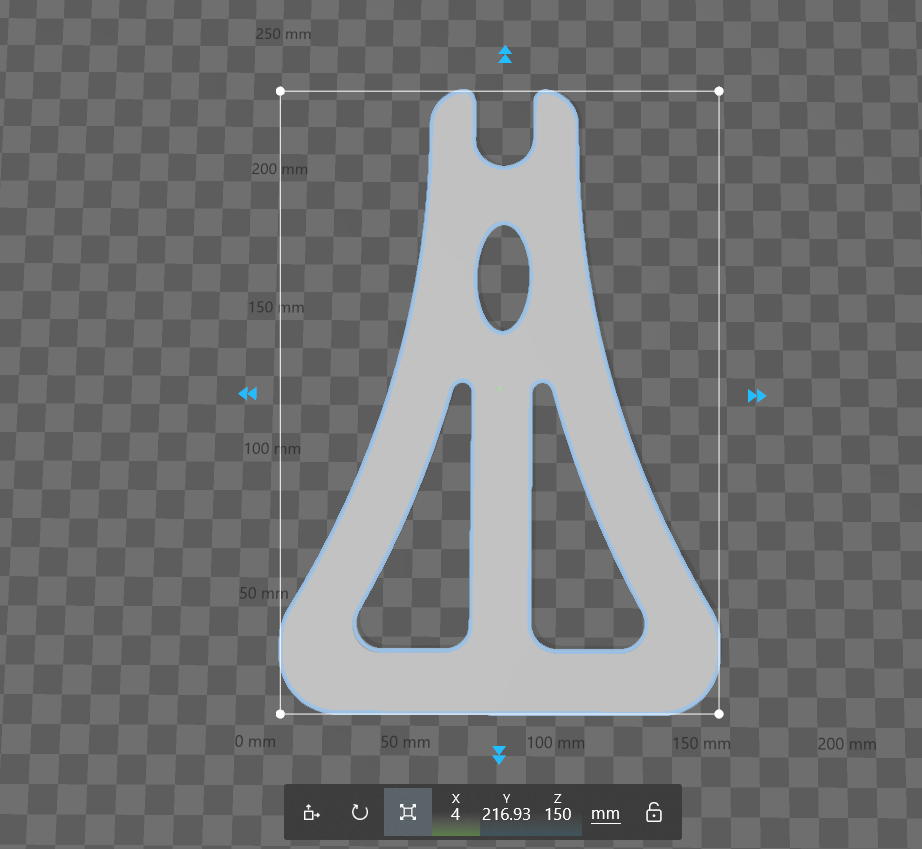Select the Scale tool icon
Screen dimensions: 922x849
(x=407, y=813)
